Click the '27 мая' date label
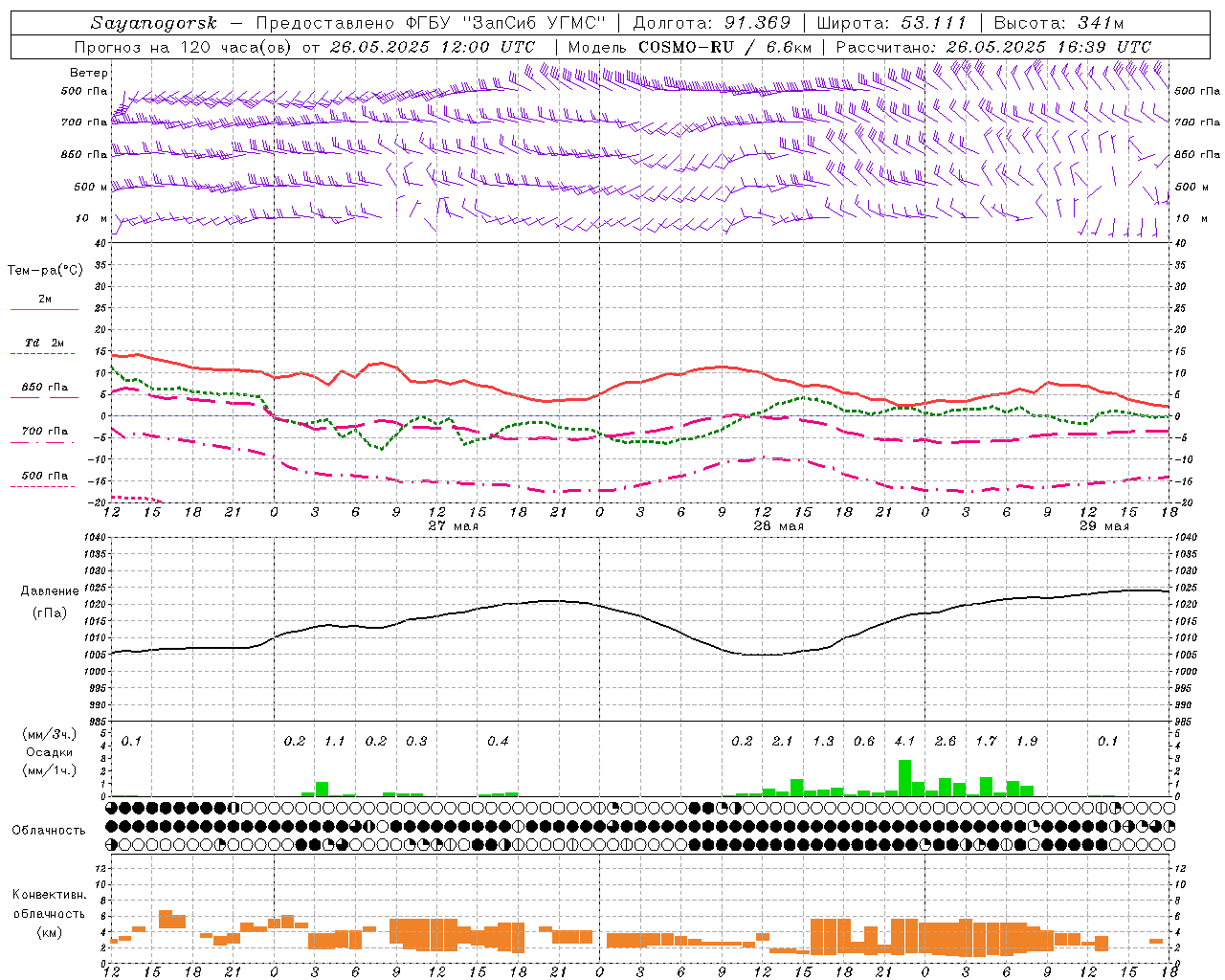 point(453,526)
